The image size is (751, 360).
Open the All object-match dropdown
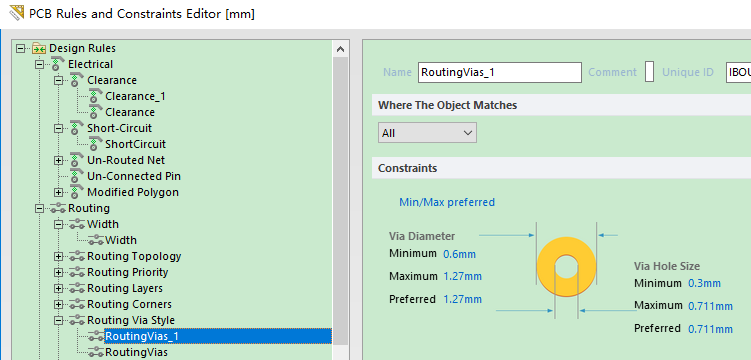pyautogui.click(x=427, y=133)
